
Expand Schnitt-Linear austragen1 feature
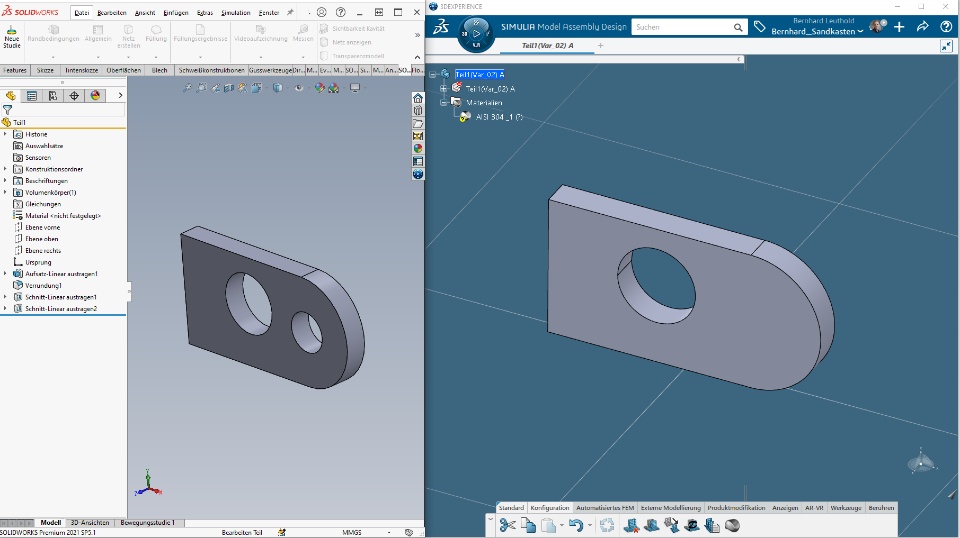point(6,297)
